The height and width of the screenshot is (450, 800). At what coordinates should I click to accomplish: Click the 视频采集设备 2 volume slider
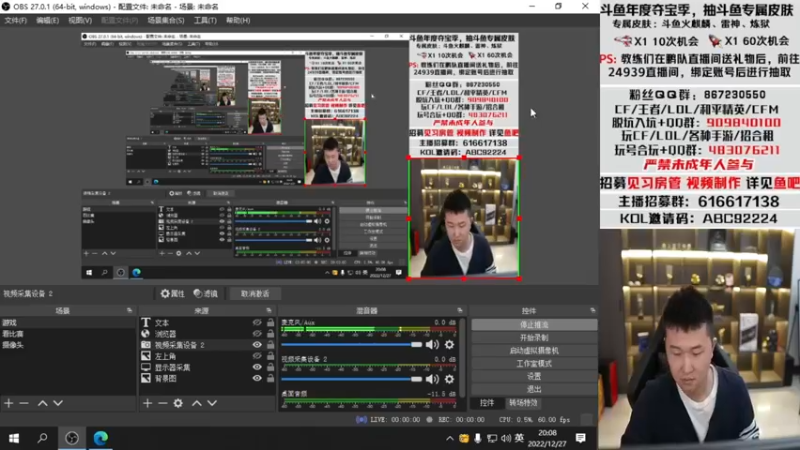[x=352, y=379]
